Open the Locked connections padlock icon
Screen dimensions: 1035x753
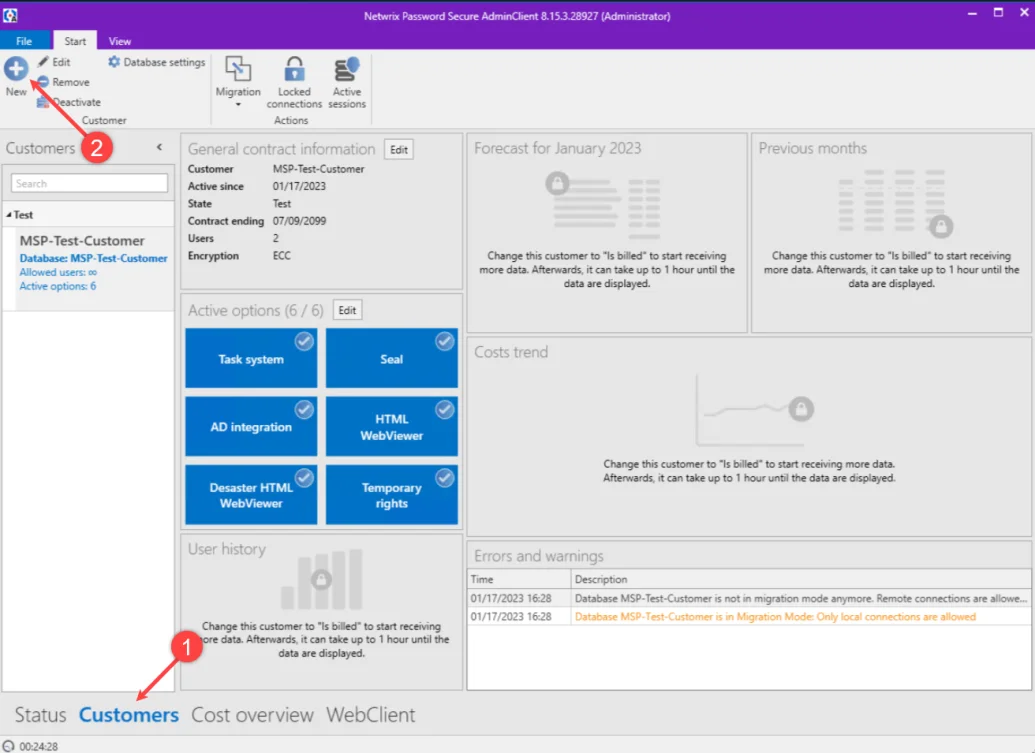pyautogui.click(x=294, y=69)
